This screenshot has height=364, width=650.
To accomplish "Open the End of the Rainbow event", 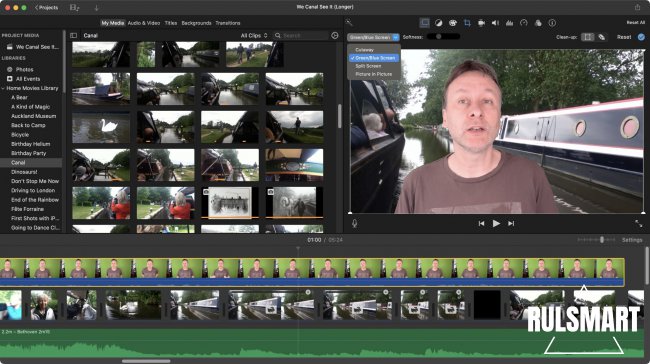I will tap(35, 200).
